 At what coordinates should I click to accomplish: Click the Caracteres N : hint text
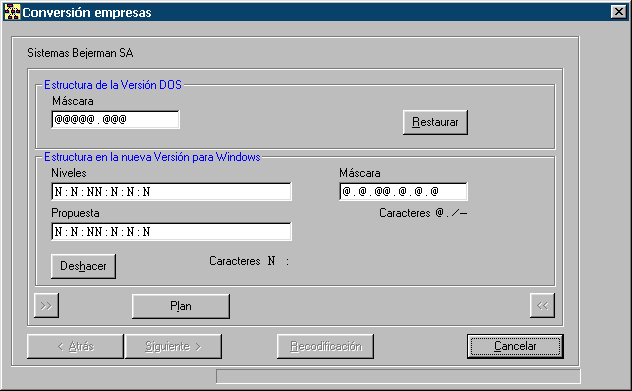click(249, 261)
